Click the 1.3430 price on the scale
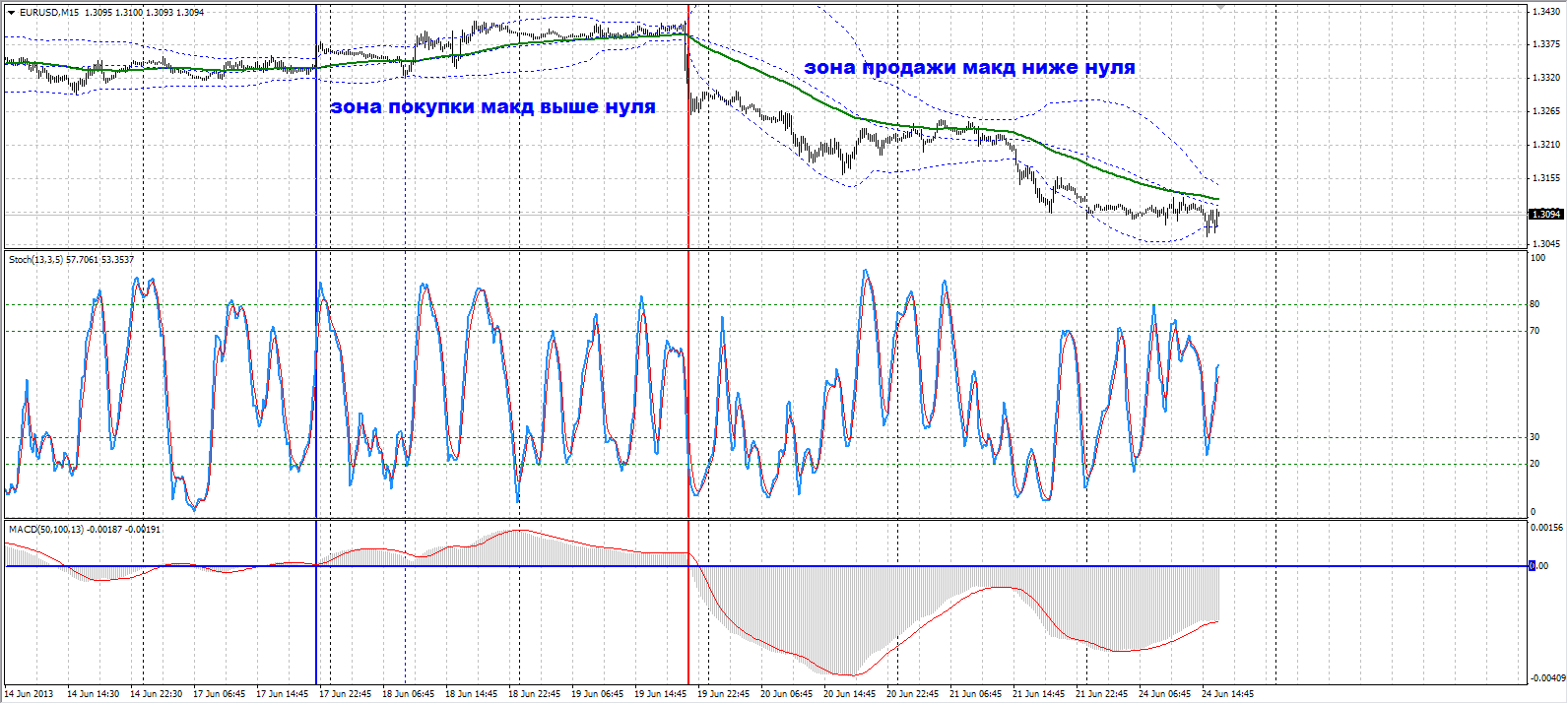 coord(1545,12)
